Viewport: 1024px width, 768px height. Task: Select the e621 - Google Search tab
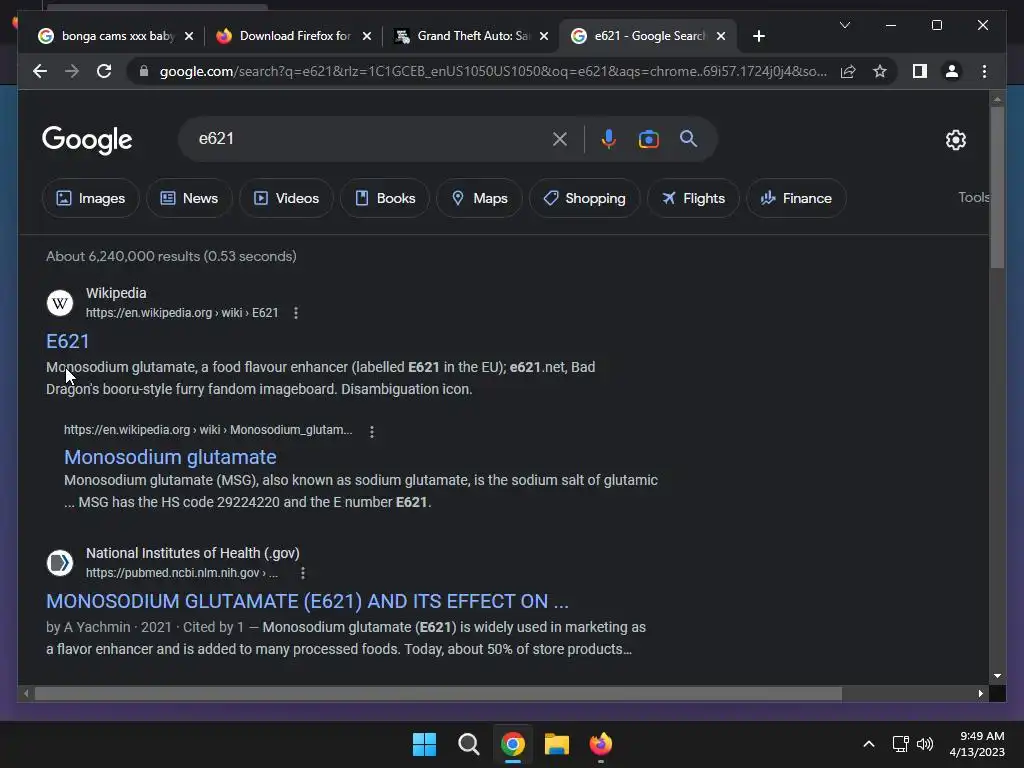648,36
